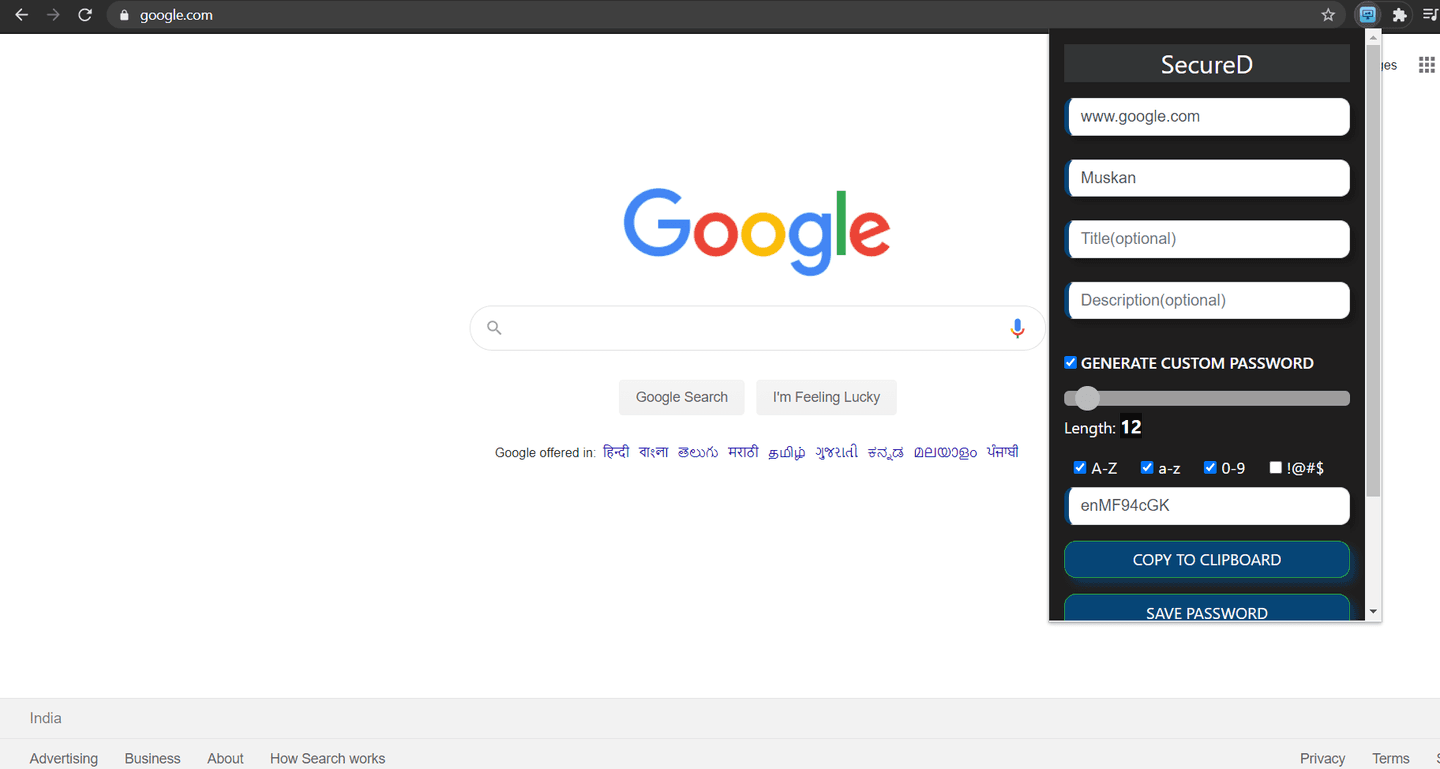Open the Terms footer link
This screenshot has height=769, width=1440.
pos(1390,758)
